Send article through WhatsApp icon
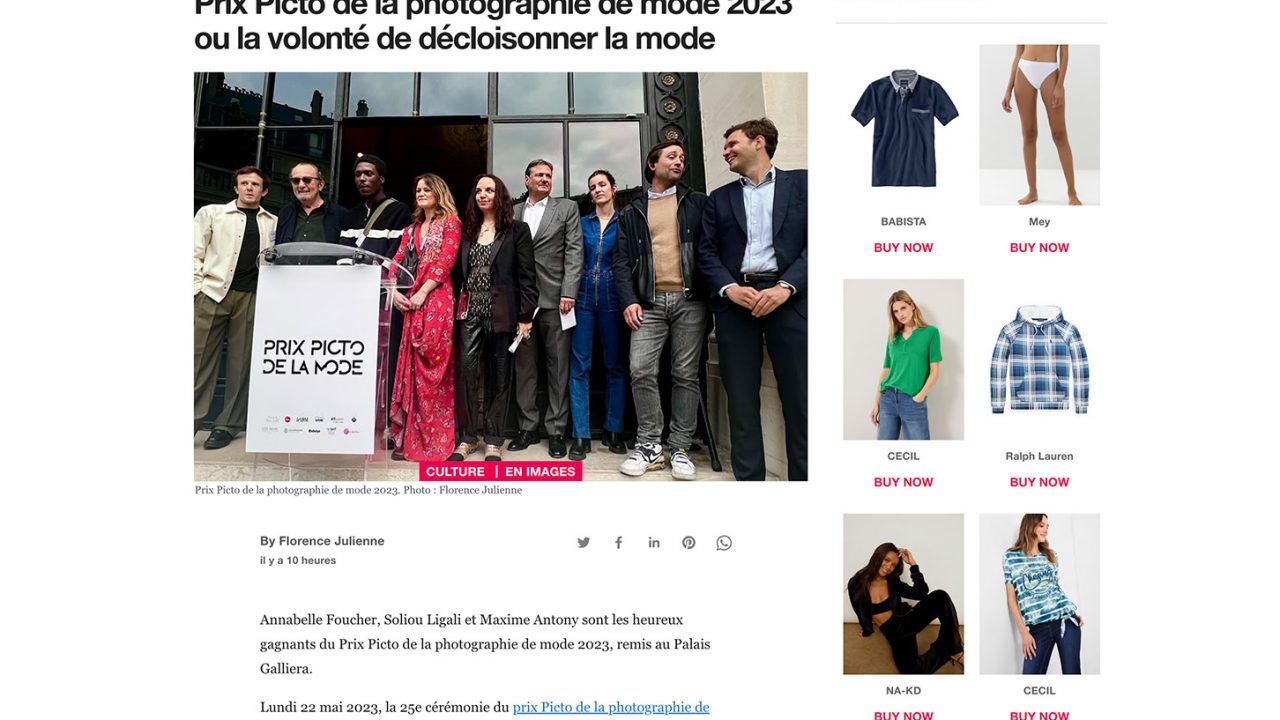This screenshot has width=1280, height=720. pos(724,543)
